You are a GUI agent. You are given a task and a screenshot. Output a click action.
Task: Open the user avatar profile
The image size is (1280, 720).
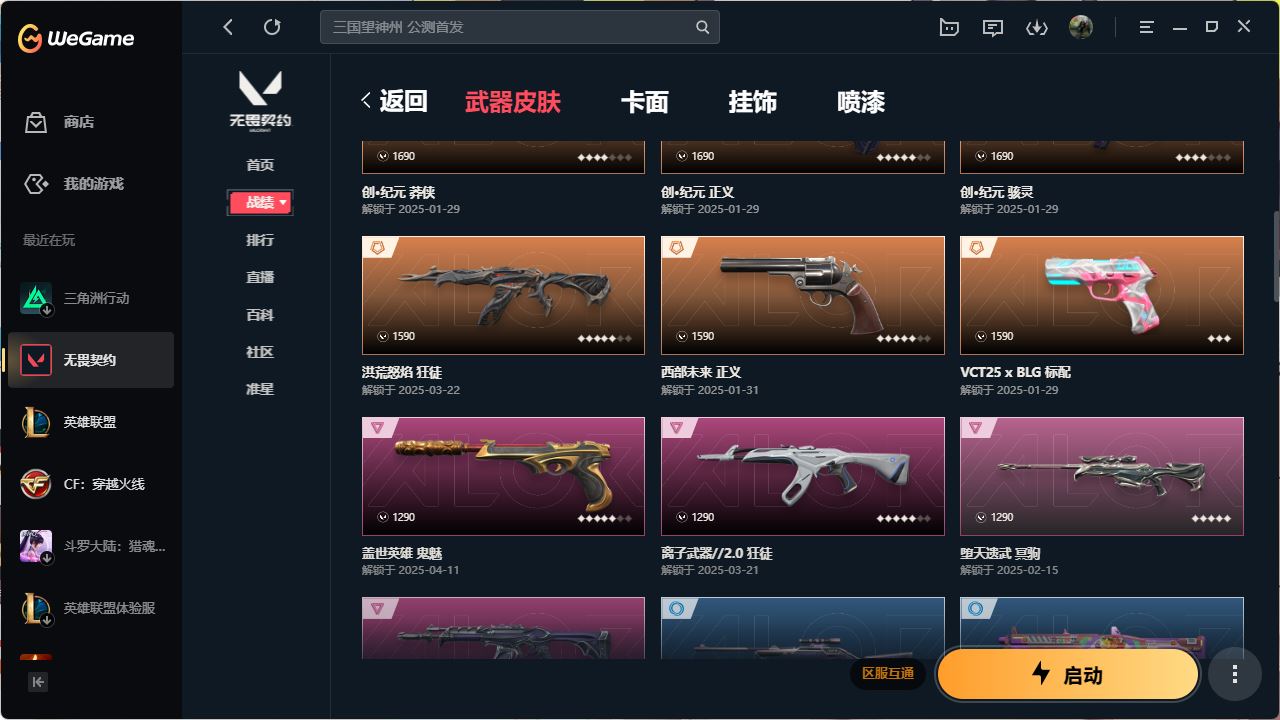click(1081, 27)
